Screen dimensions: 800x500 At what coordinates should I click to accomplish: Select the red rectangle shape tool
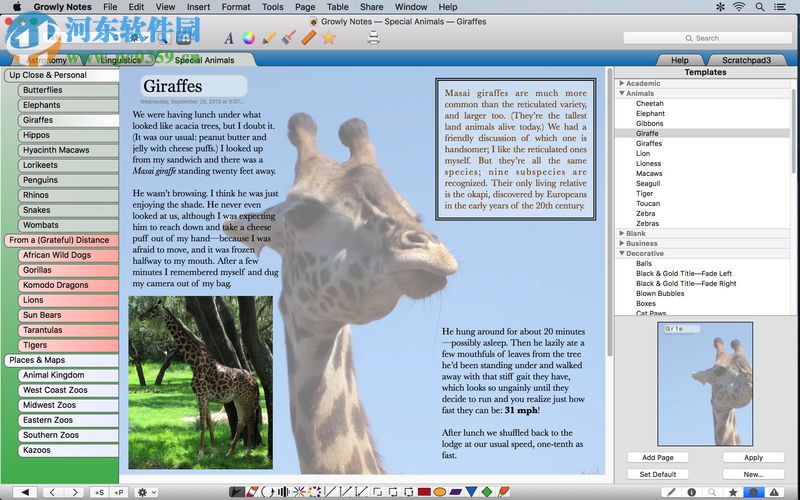pyautogui.click(x=424, y=492)
